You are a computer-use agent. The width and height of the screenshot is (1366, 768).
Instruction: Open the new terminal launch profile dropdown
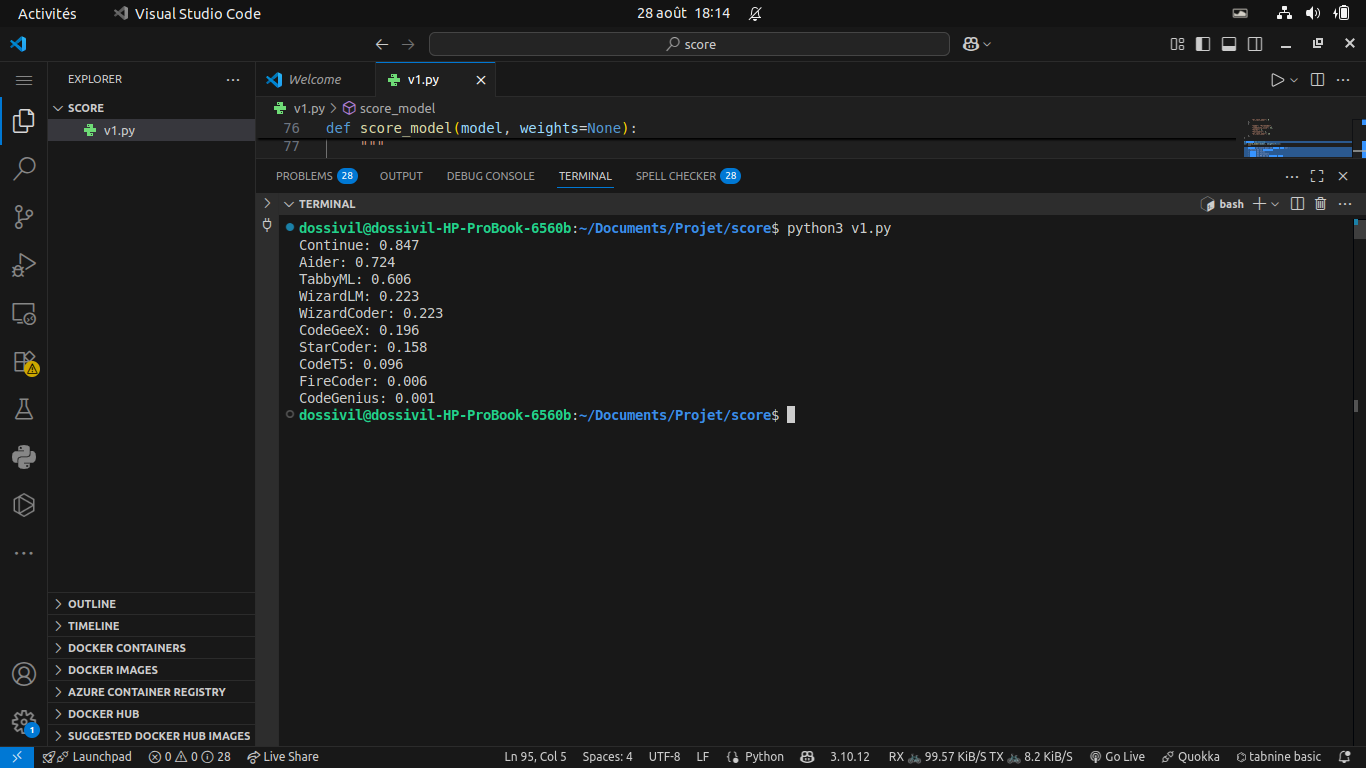click(x=1275, y=204)
